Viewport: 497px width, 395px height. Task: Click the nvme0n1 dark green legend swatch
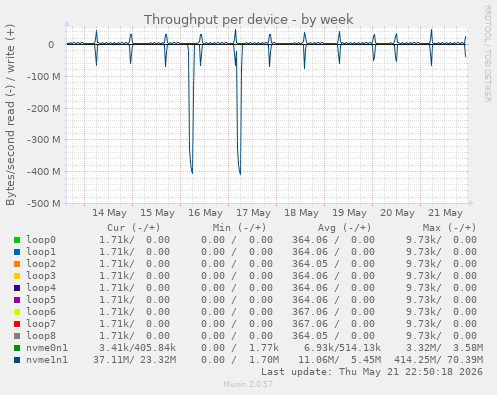pos(17,348)
